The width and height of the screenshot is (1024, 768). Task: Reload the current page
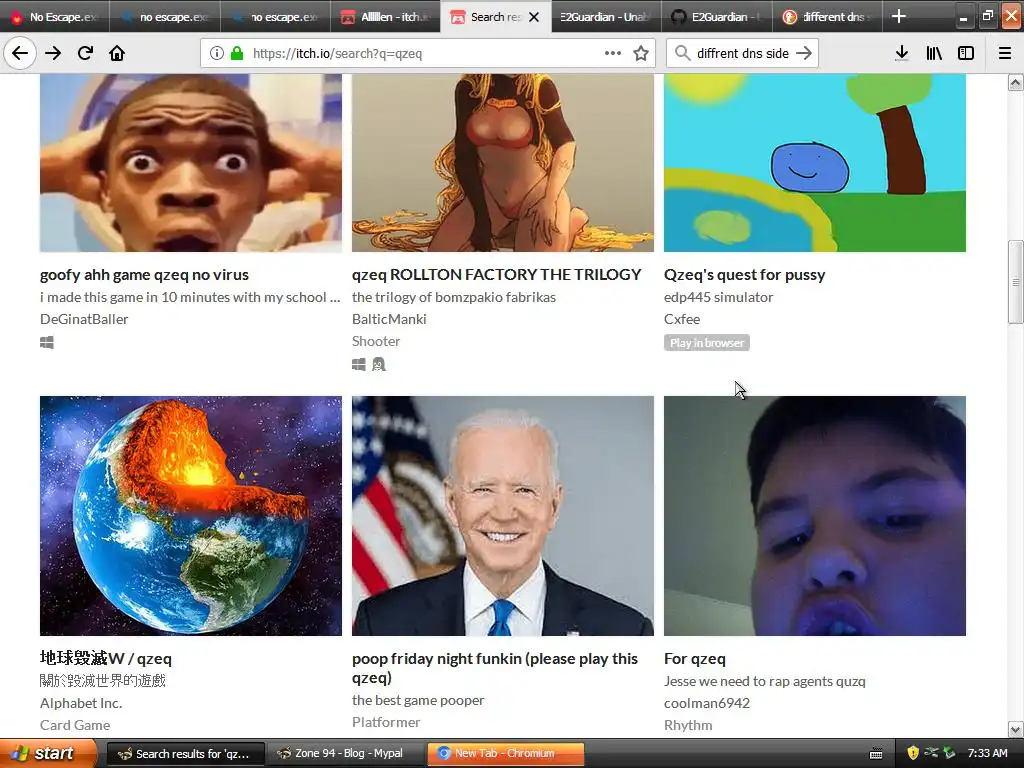coord(85,53)
